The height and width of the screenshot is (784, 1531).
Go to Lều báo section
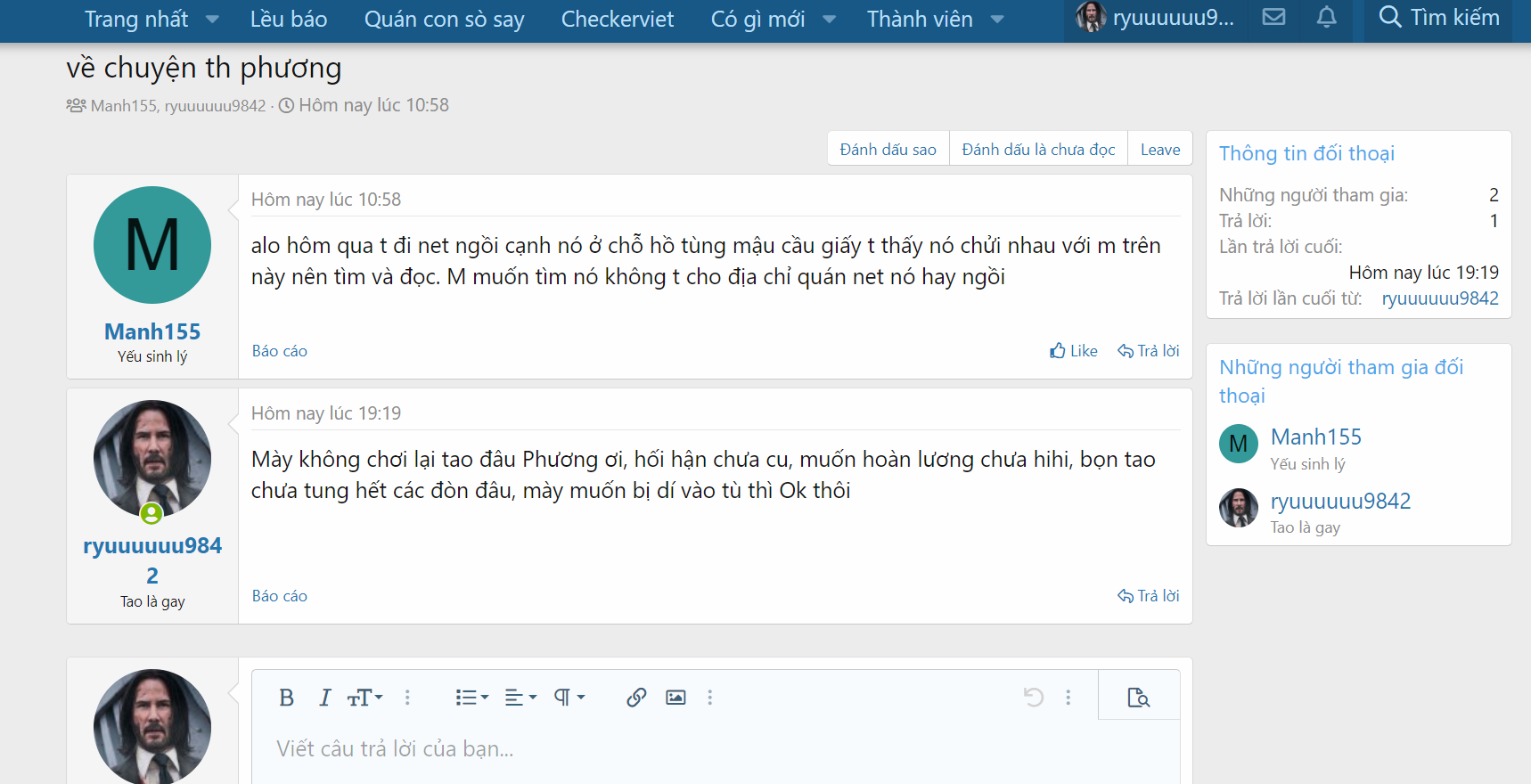289,20
